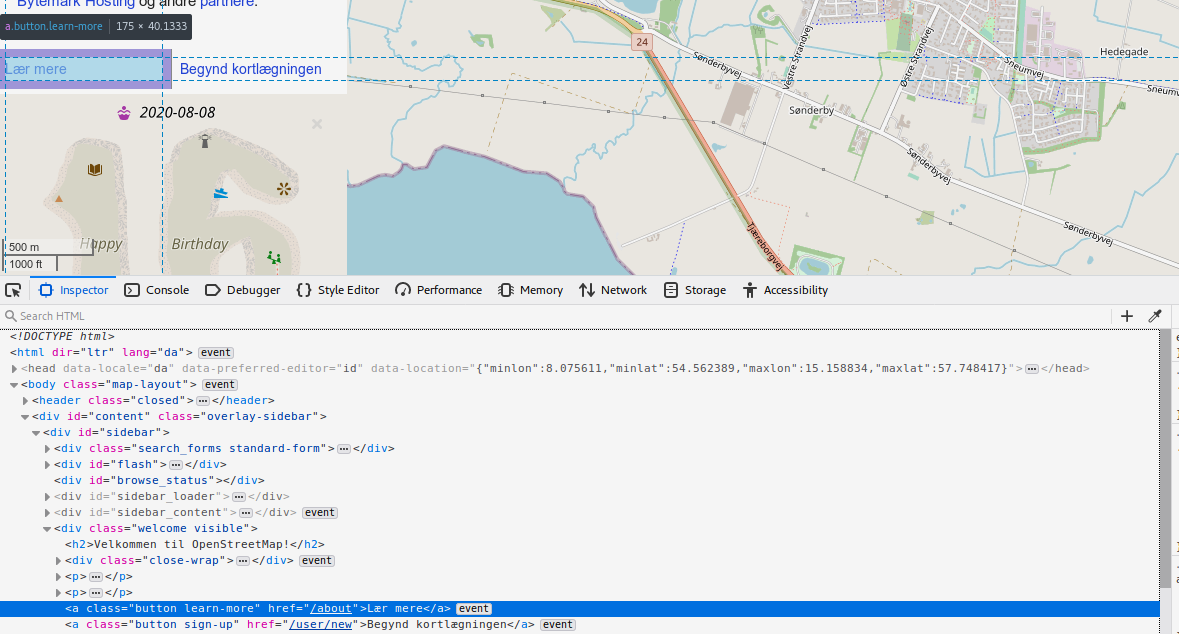Click the book icon on birthday image
The height and width of the screenshot is (634, 1179).
click(95, 170)
